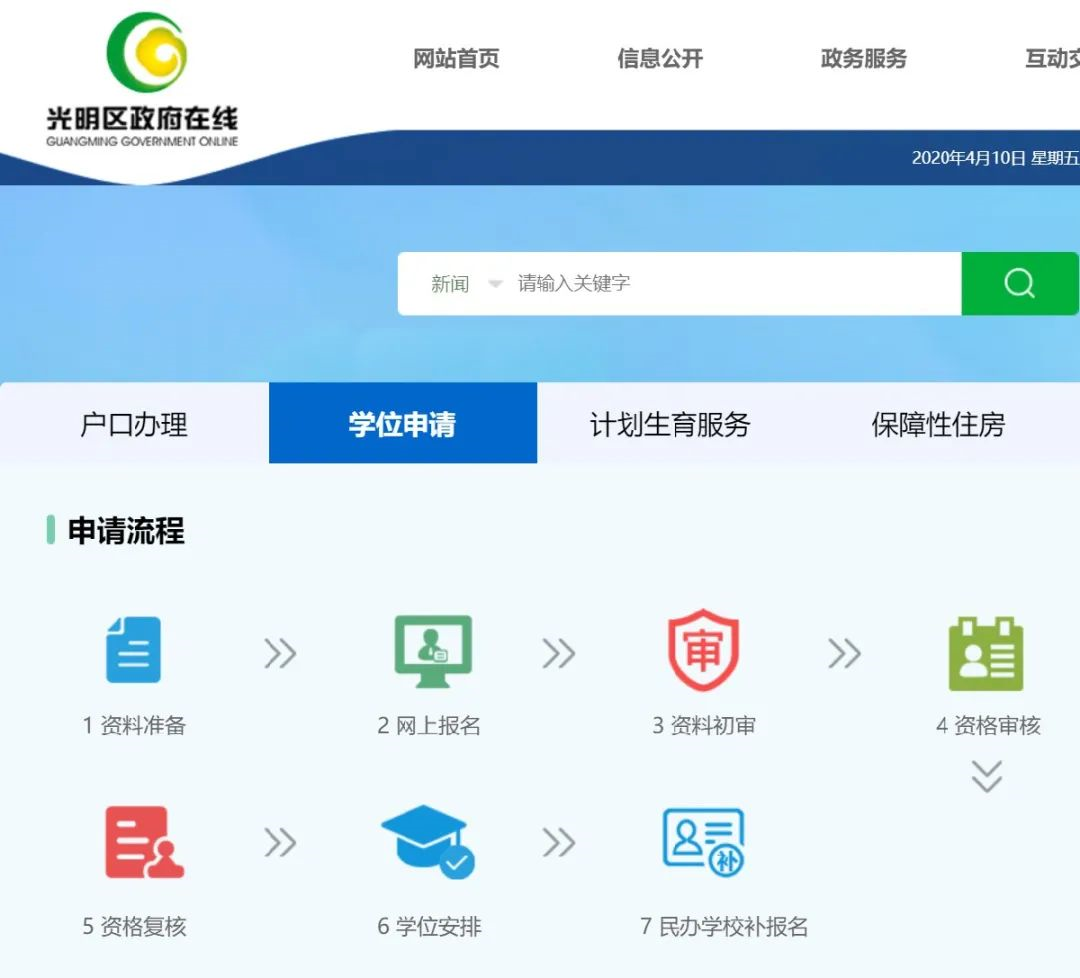Click the 资格审核 badge icon

986,654
